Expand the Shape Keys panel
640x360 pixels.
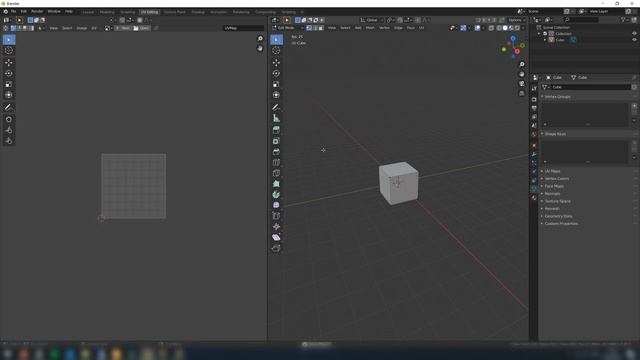pyautogui.click(x=555, y=134)
